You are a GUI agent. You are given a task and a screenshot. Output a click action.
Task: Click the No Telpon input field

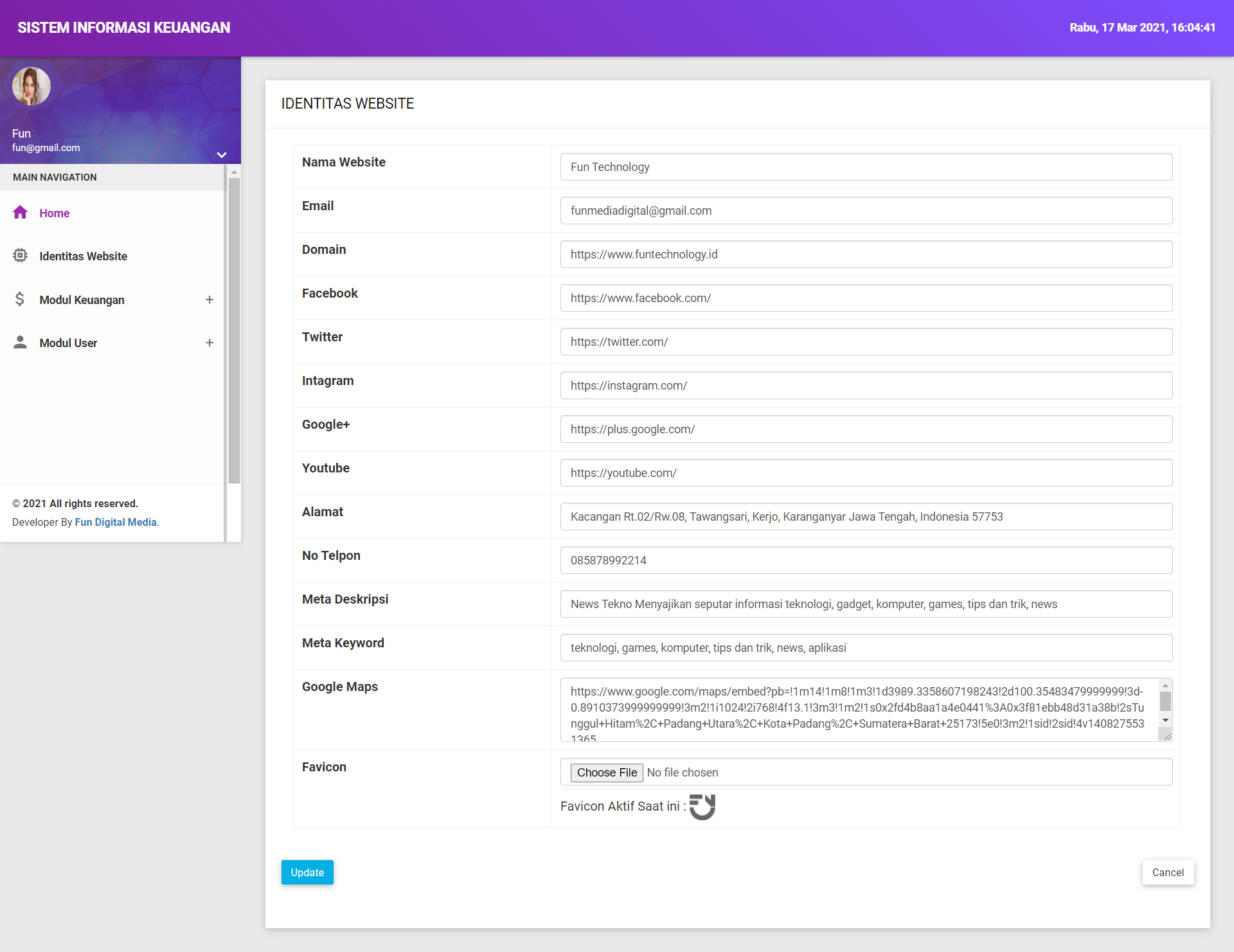pos(866,561)
